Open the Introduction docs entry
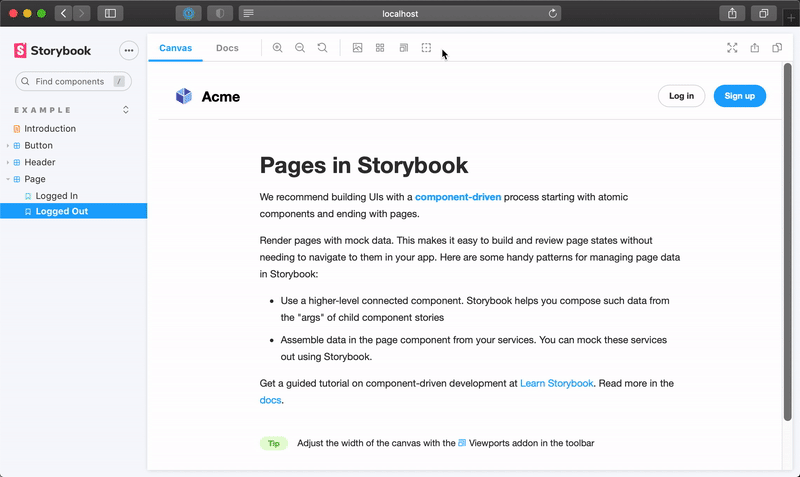 click(x=50, y=129)
